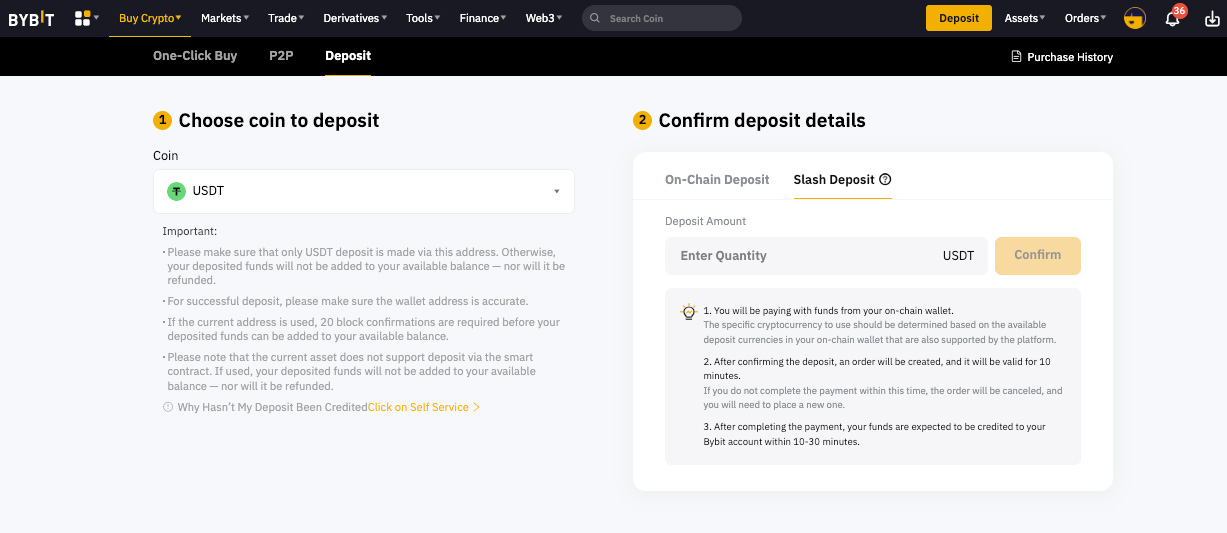
Task: Click the Coin label above the selector
Action: (x=166, y=156)
